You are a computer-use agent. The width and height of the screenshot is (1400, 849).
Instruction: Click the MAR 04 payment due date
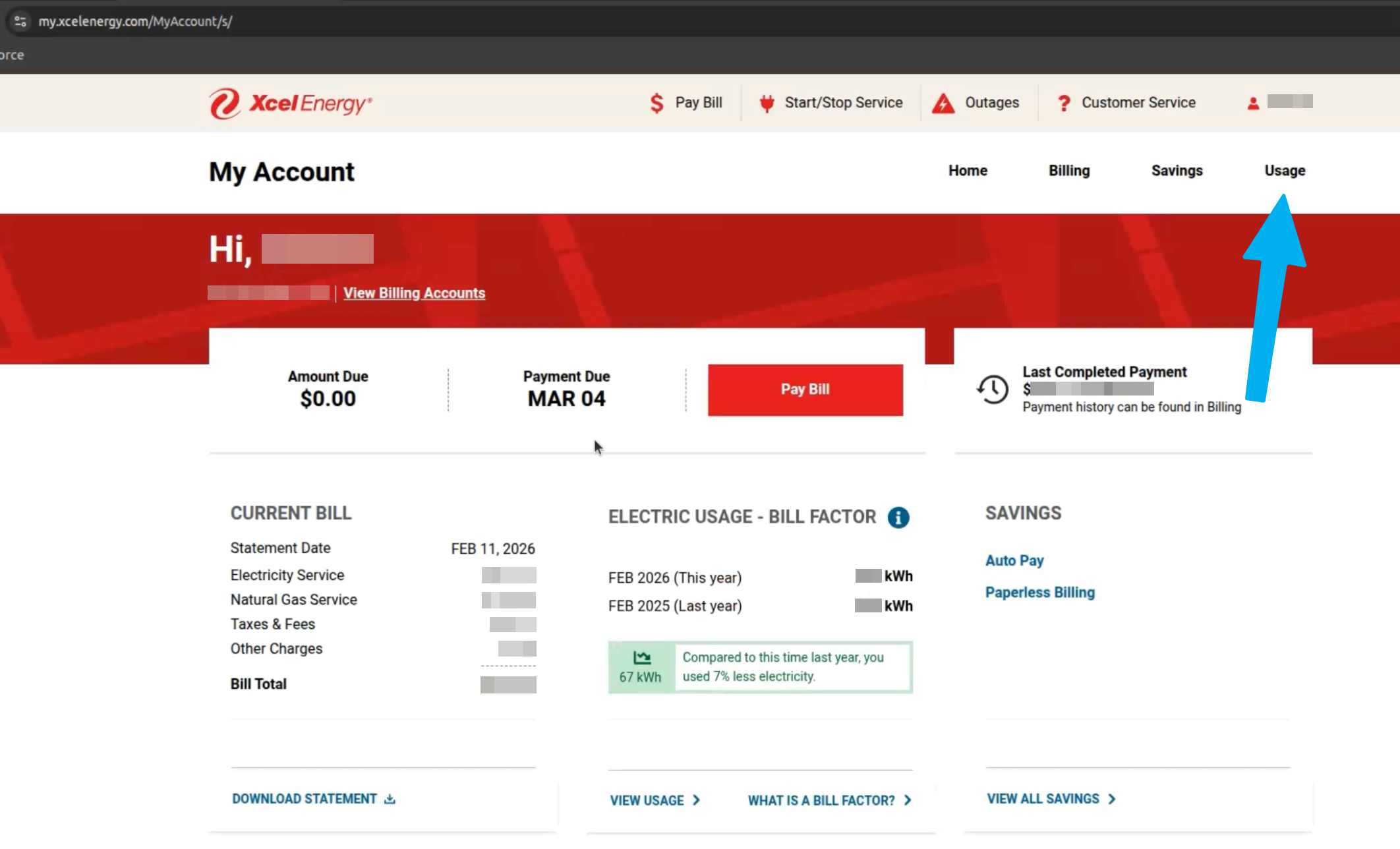click(566, 399)
